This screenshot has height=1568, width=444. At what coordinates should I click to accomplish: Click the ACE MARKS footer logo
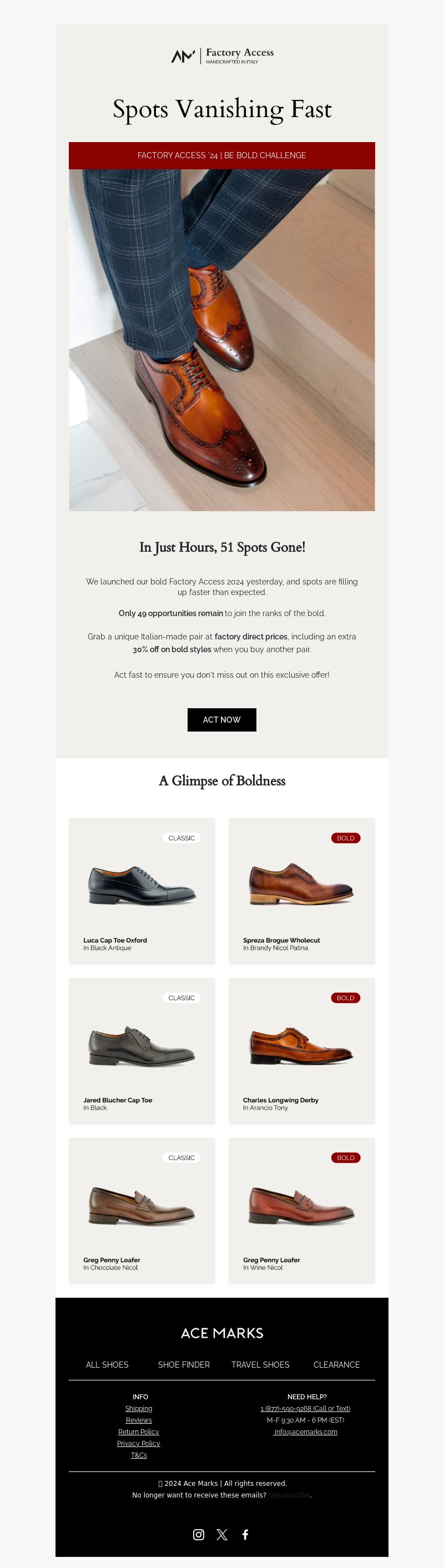pyautogui.click(x=221, y=1333)
